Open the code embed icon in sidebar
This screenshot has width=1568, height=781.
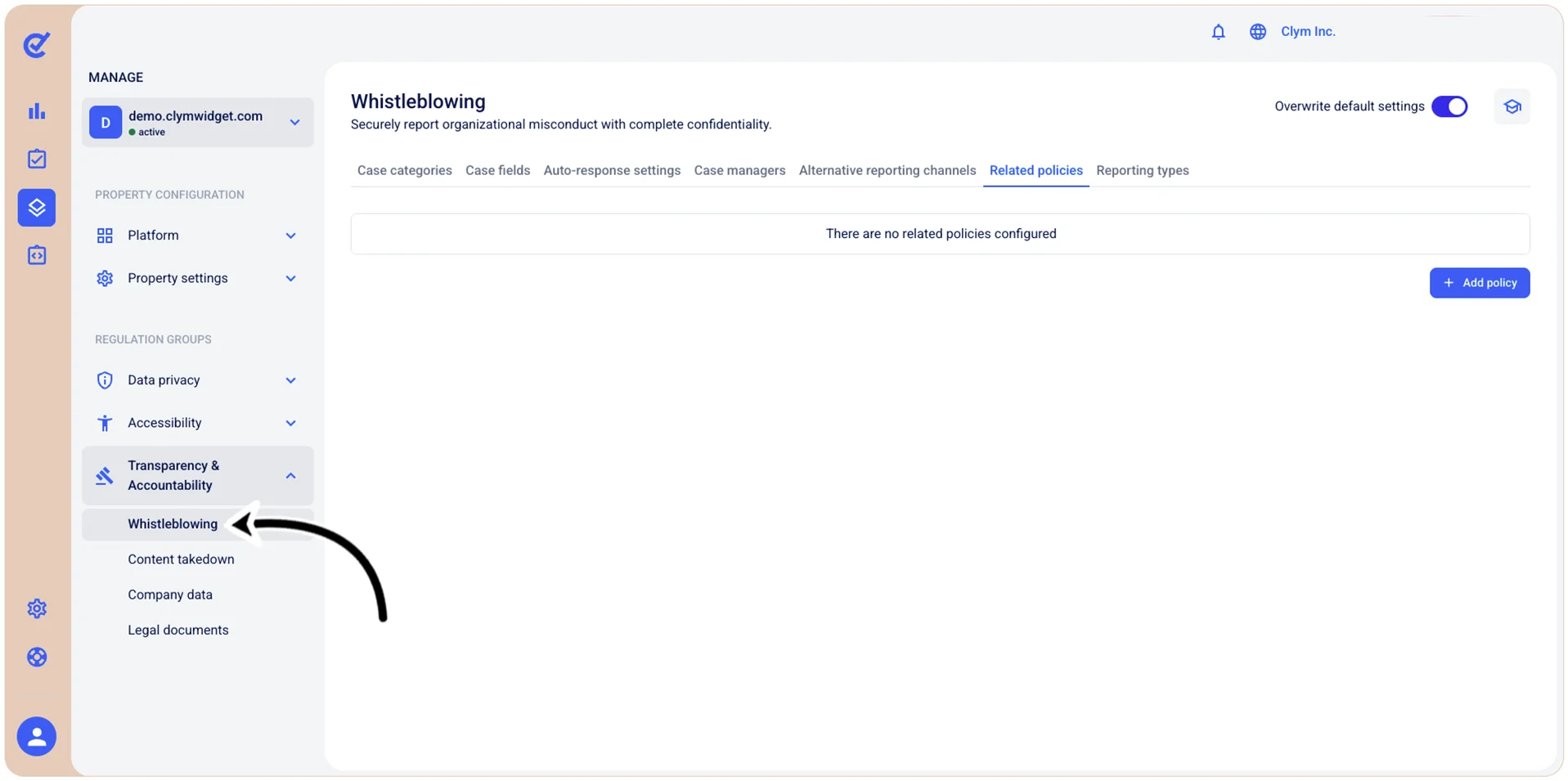(37, 255)
